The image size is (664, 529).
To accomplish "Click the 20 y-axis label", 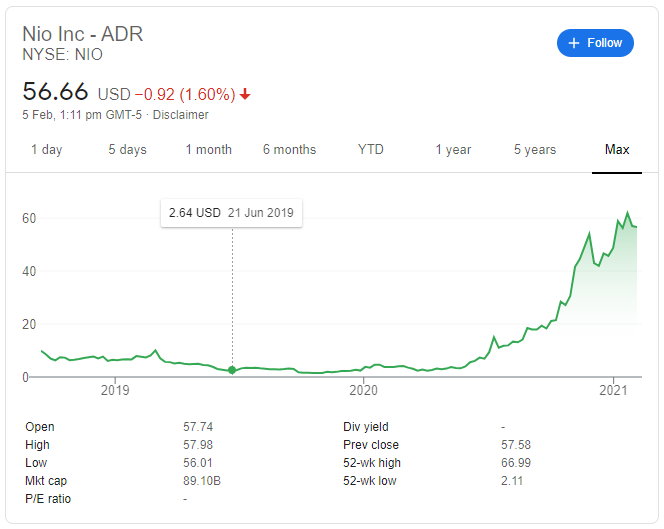I will (x=29, y=324).
